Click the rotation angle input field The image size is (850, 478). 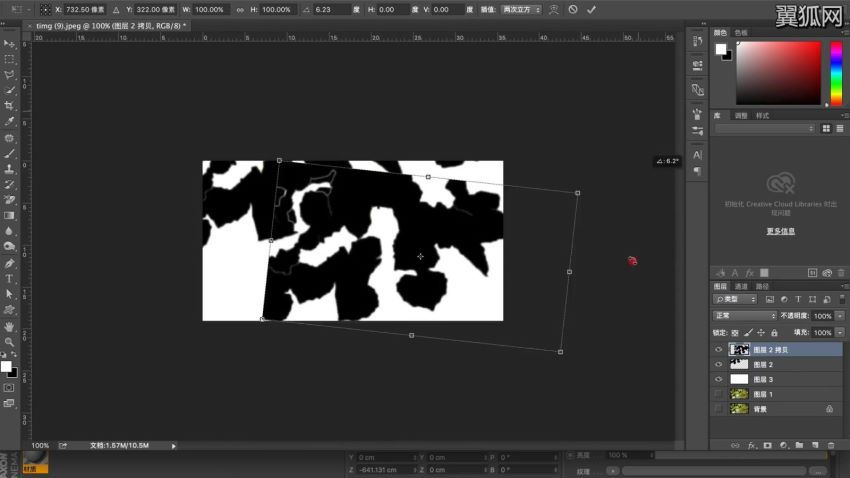(x=328, y=9)
